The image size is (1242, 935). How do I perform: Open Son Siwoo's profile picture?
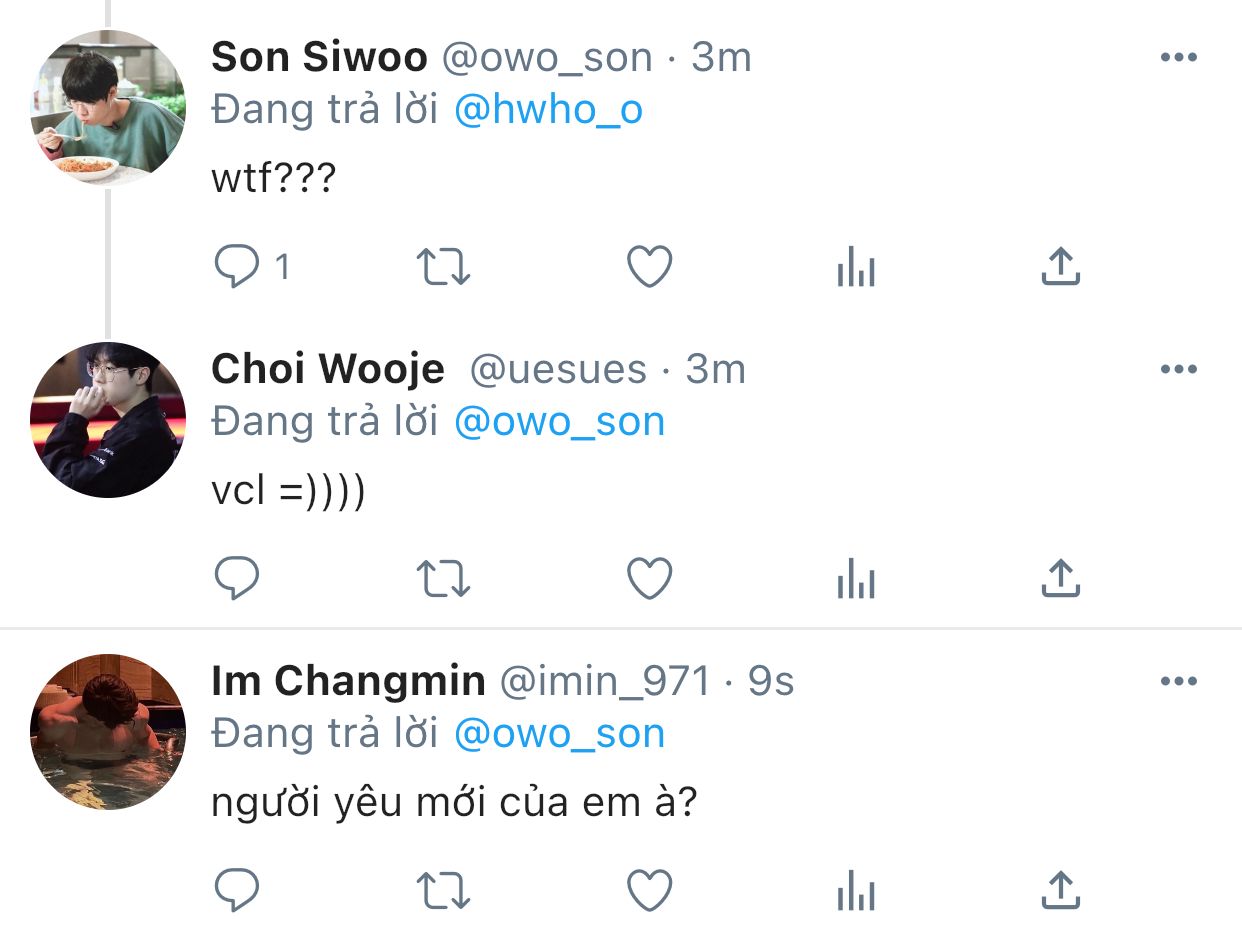[x=108, y=109]
